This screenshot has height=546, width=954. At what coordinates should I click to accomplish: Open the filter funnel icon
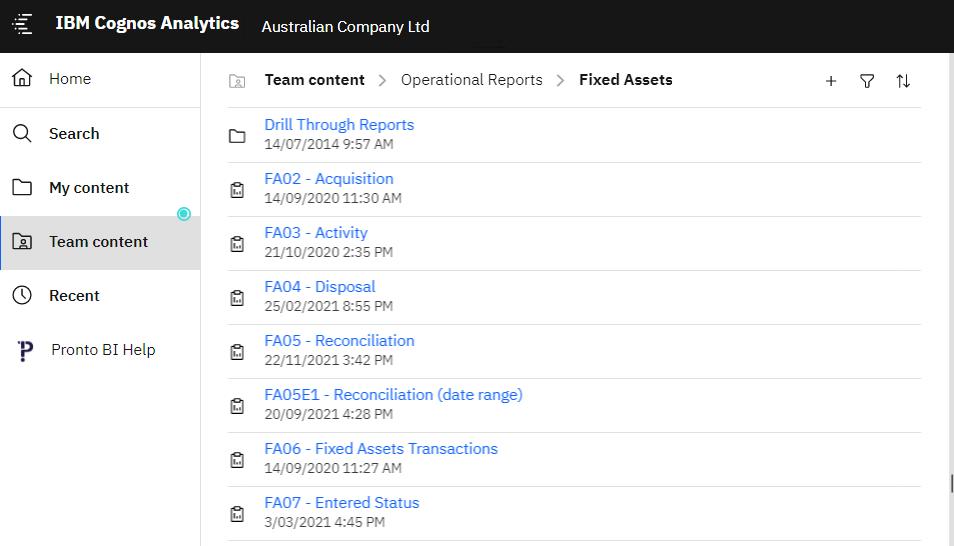tap(867, 81)
